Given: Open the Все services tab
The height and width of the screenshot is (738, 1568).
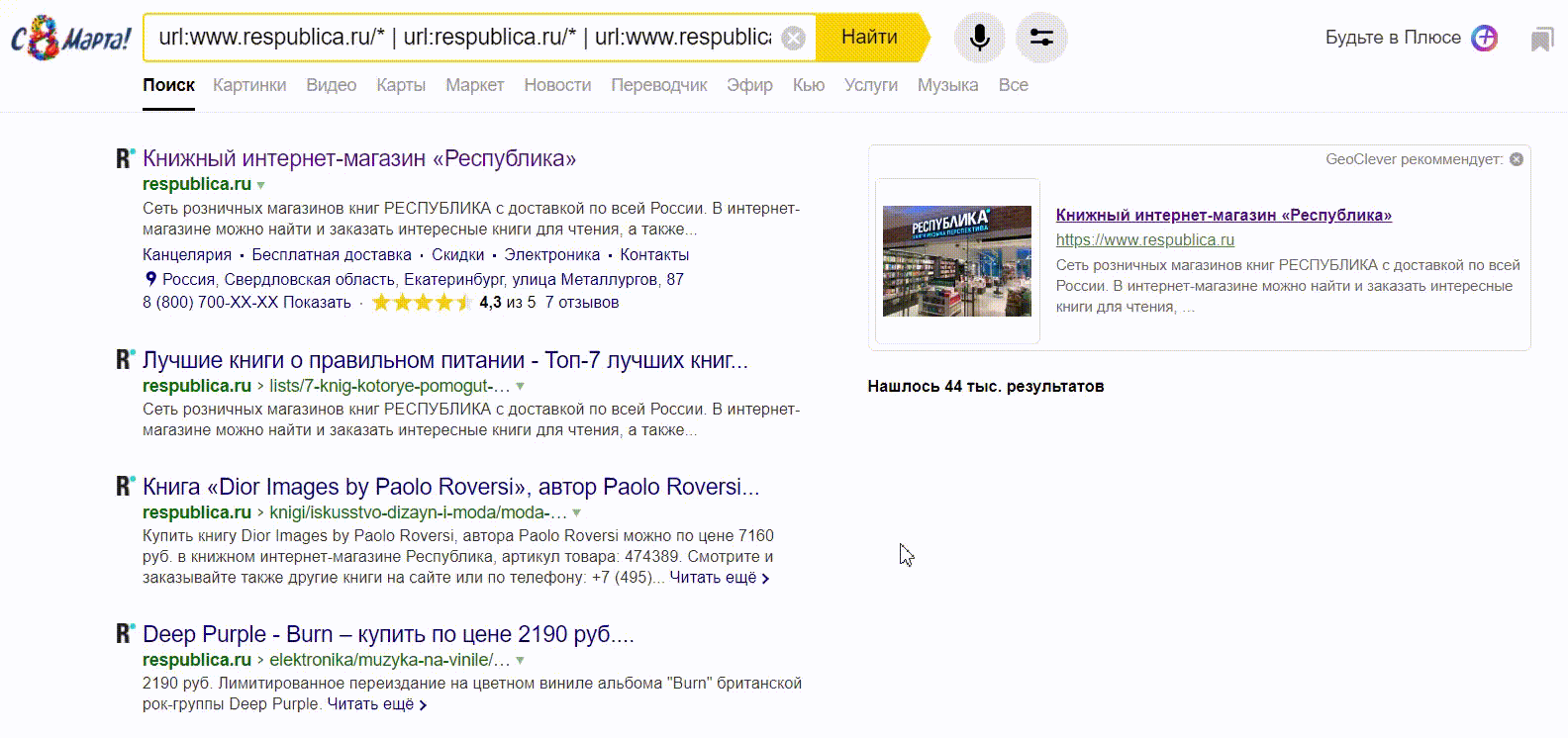Looking at the screenshot, I should 1013,85.
